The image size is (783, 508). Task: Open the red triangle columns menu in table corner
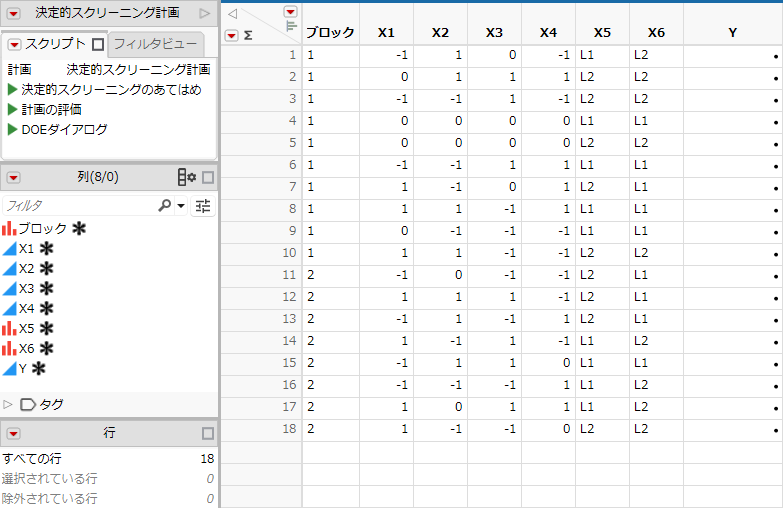290,11
